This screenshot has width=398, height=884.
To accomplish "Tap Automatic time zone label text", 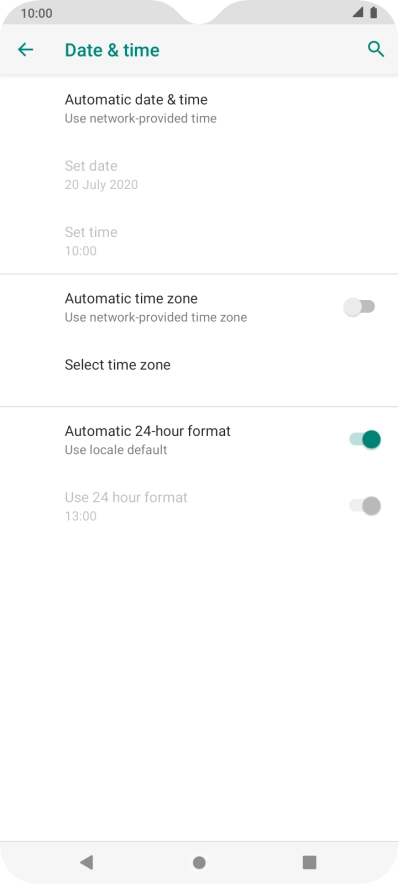I will [131, 298].
